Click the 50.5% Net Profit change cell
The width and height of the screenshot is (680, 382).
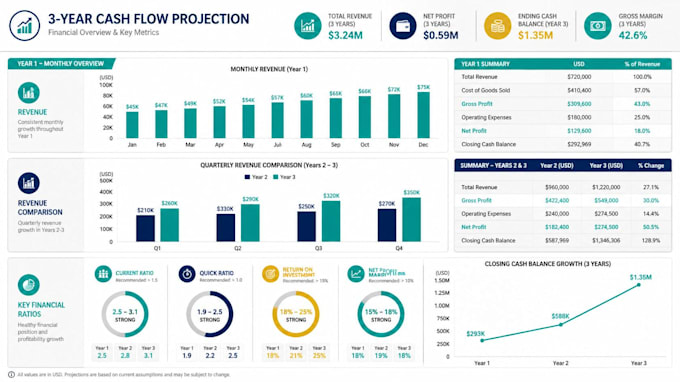[x=651, y=227]
